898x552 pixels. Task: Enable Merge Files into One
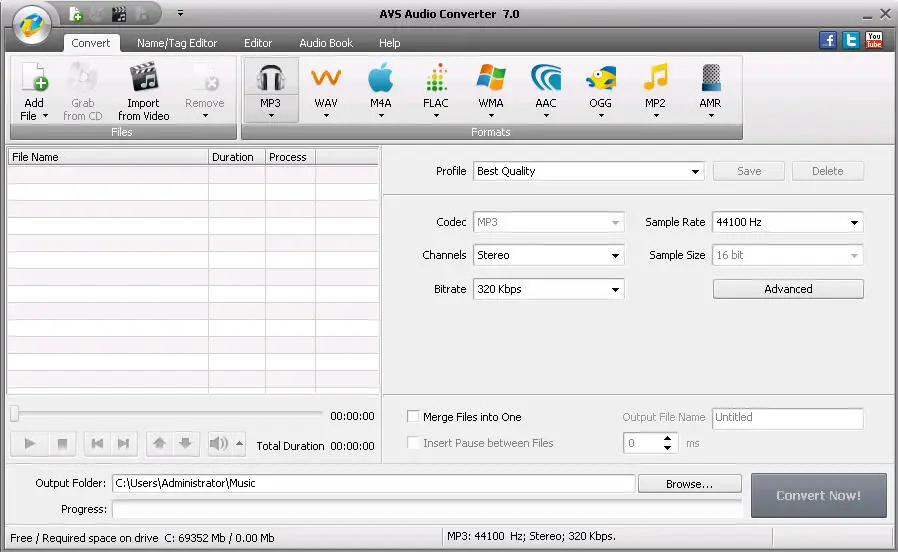(x=413, y=416)
